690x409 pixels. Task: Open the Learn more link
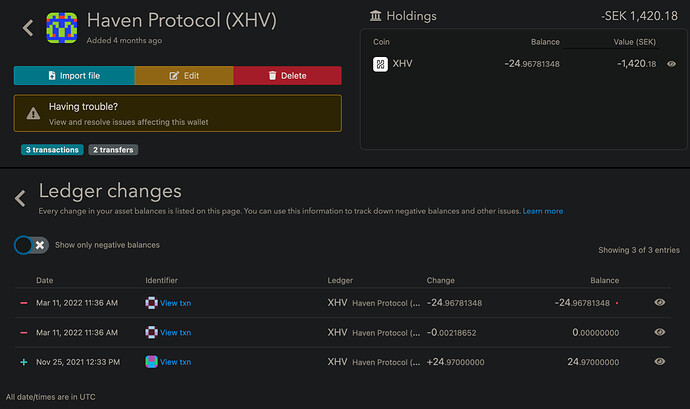pos(543,211)
